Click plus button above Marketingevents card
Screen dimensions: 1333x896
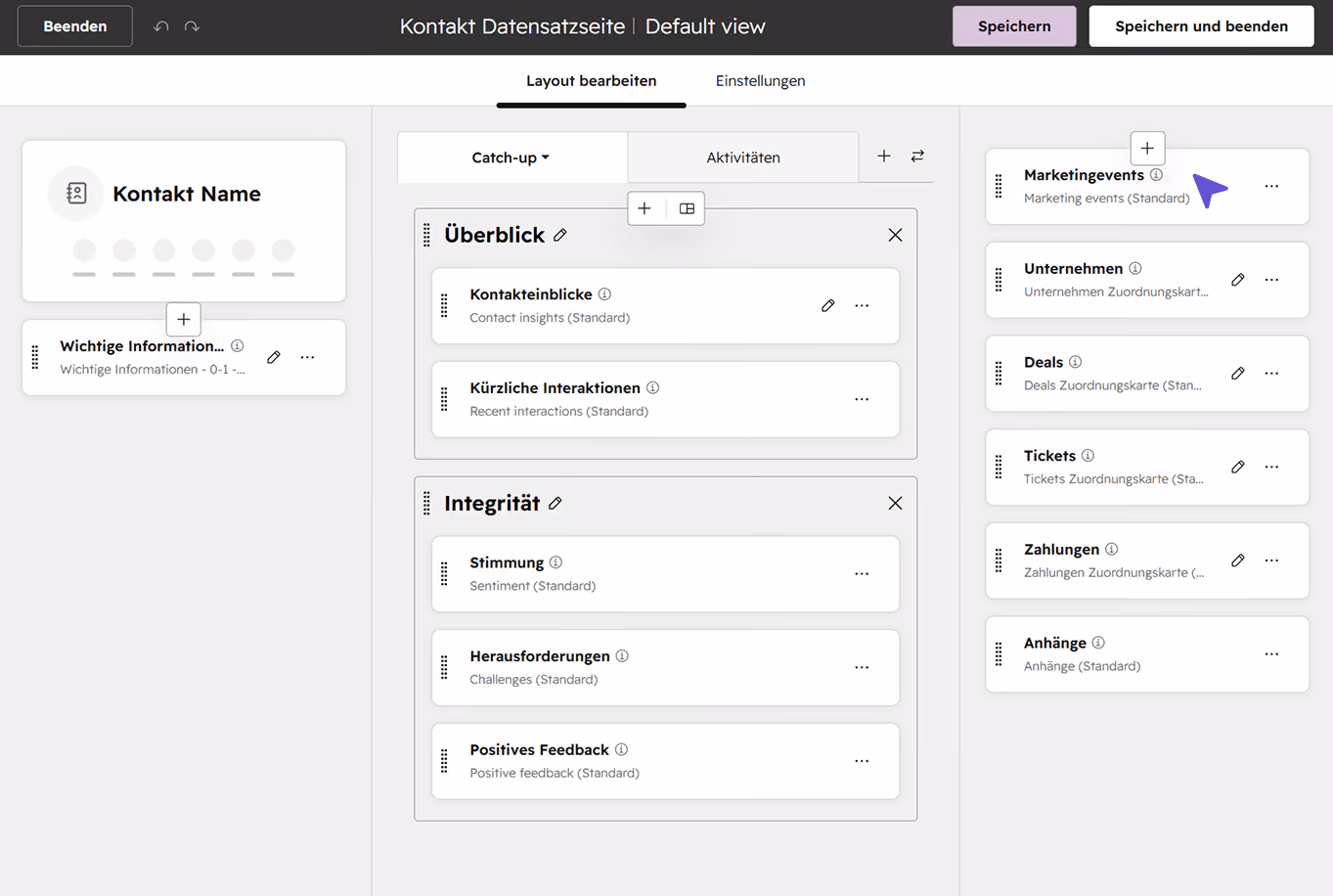coord(1147,149)
